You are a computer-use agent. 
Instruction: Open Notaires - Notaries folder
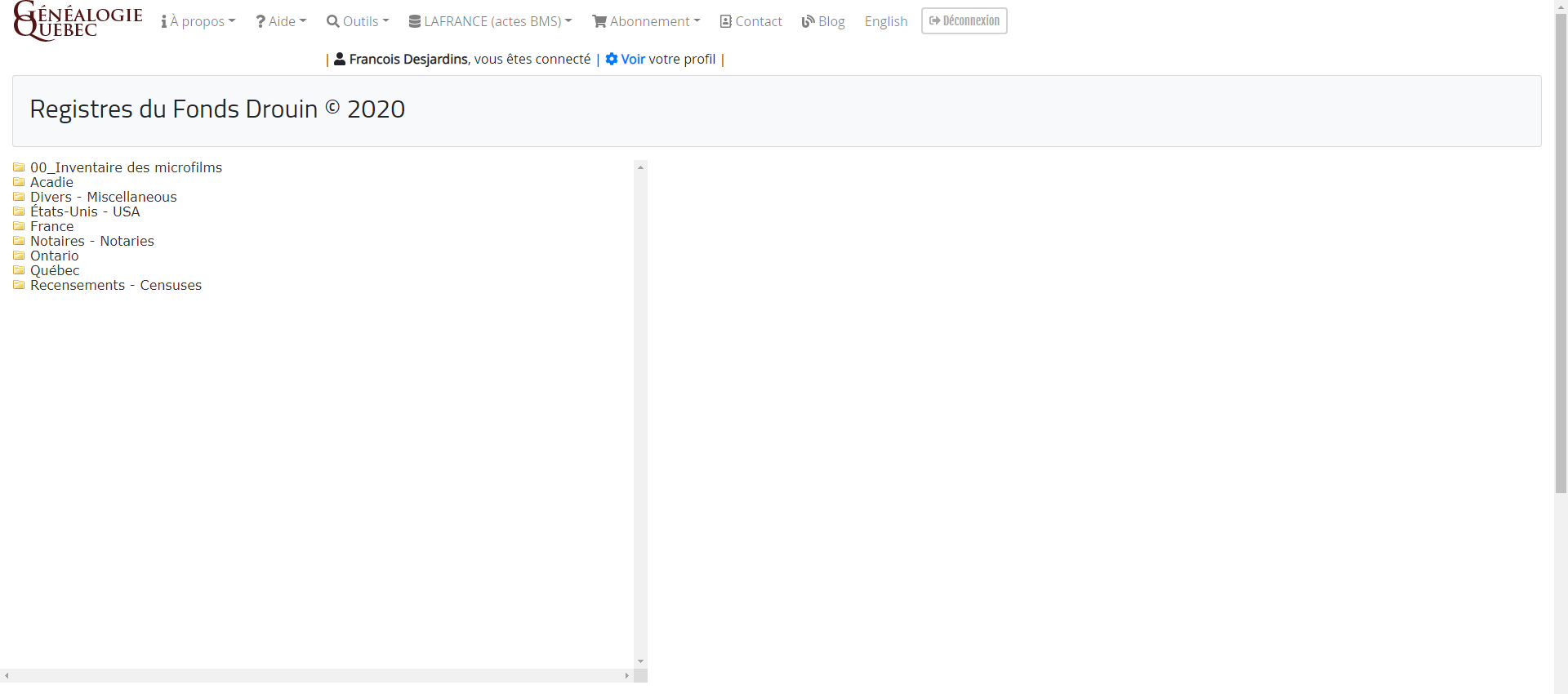91,241
